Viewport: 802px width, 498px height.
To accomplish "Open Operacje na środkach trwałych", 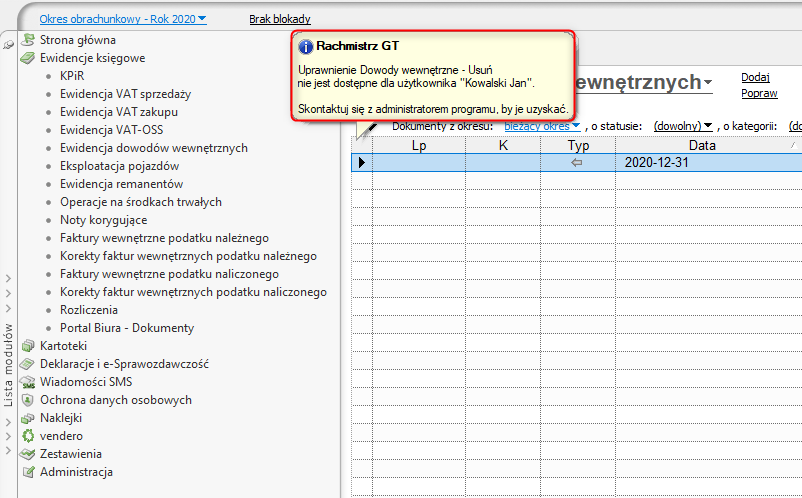I will pos(141,202).
